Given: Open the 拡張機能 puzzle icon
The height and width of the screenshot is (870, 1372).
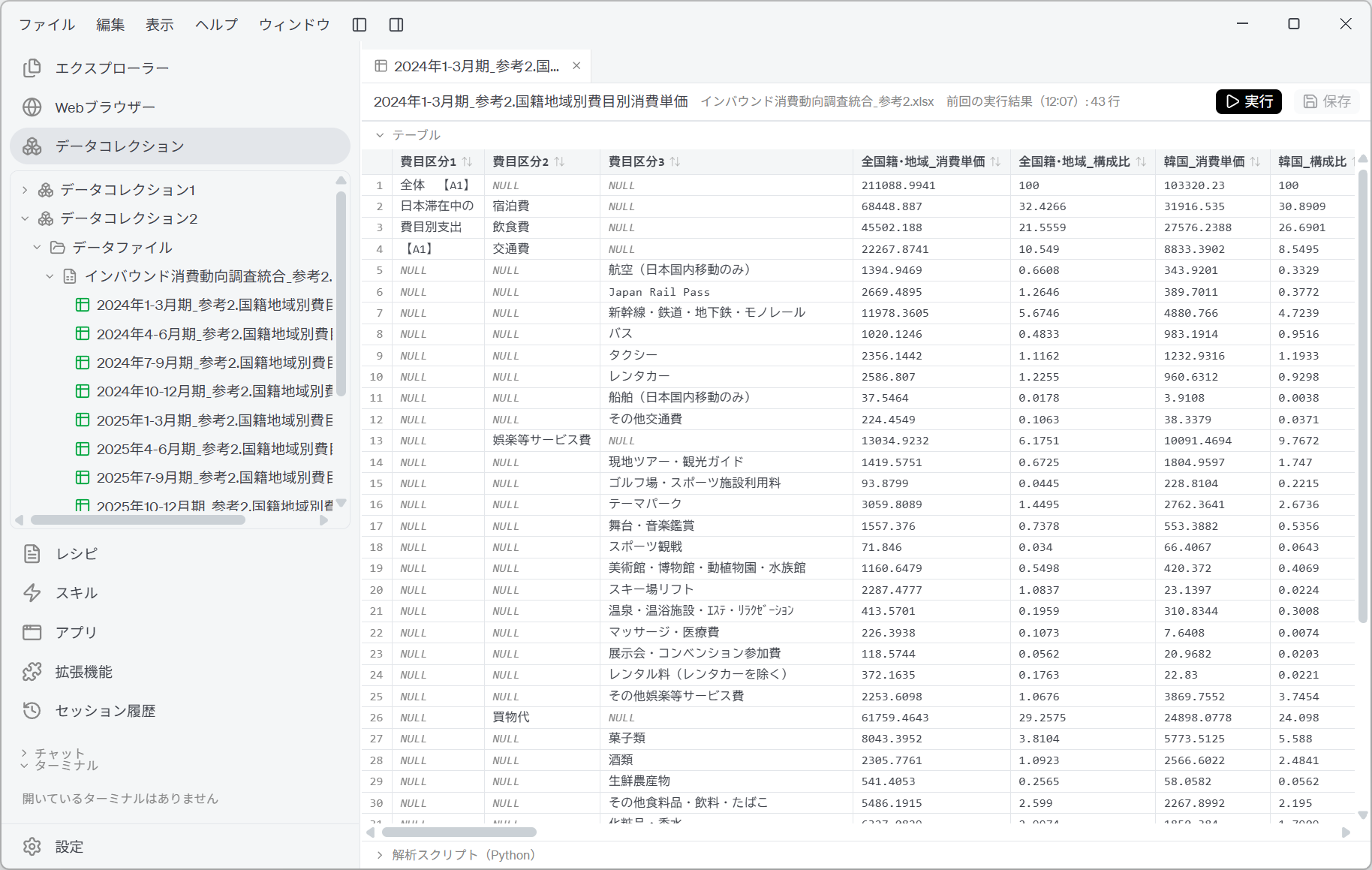Looking at the screenshot, I should click(x=32, y=672).
